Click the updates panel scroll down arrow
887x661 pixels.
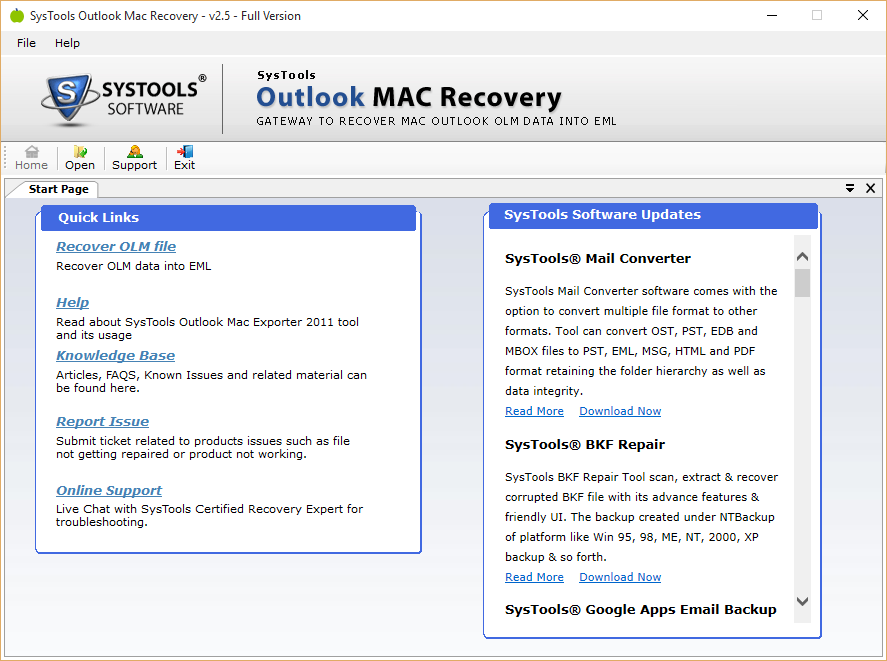(802, 602)
